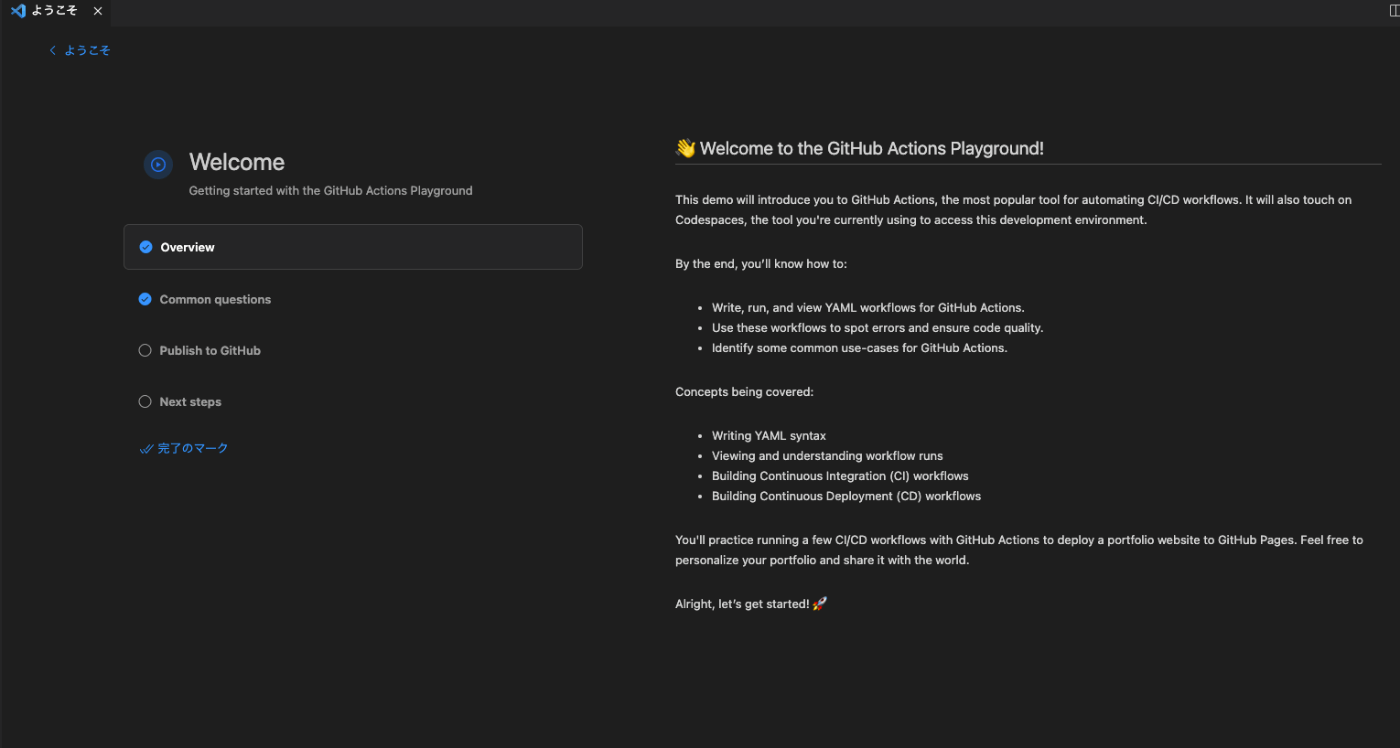Click the 'Concepts being covered:' text
The image size is (1400, 748).
tap(744, 392)
